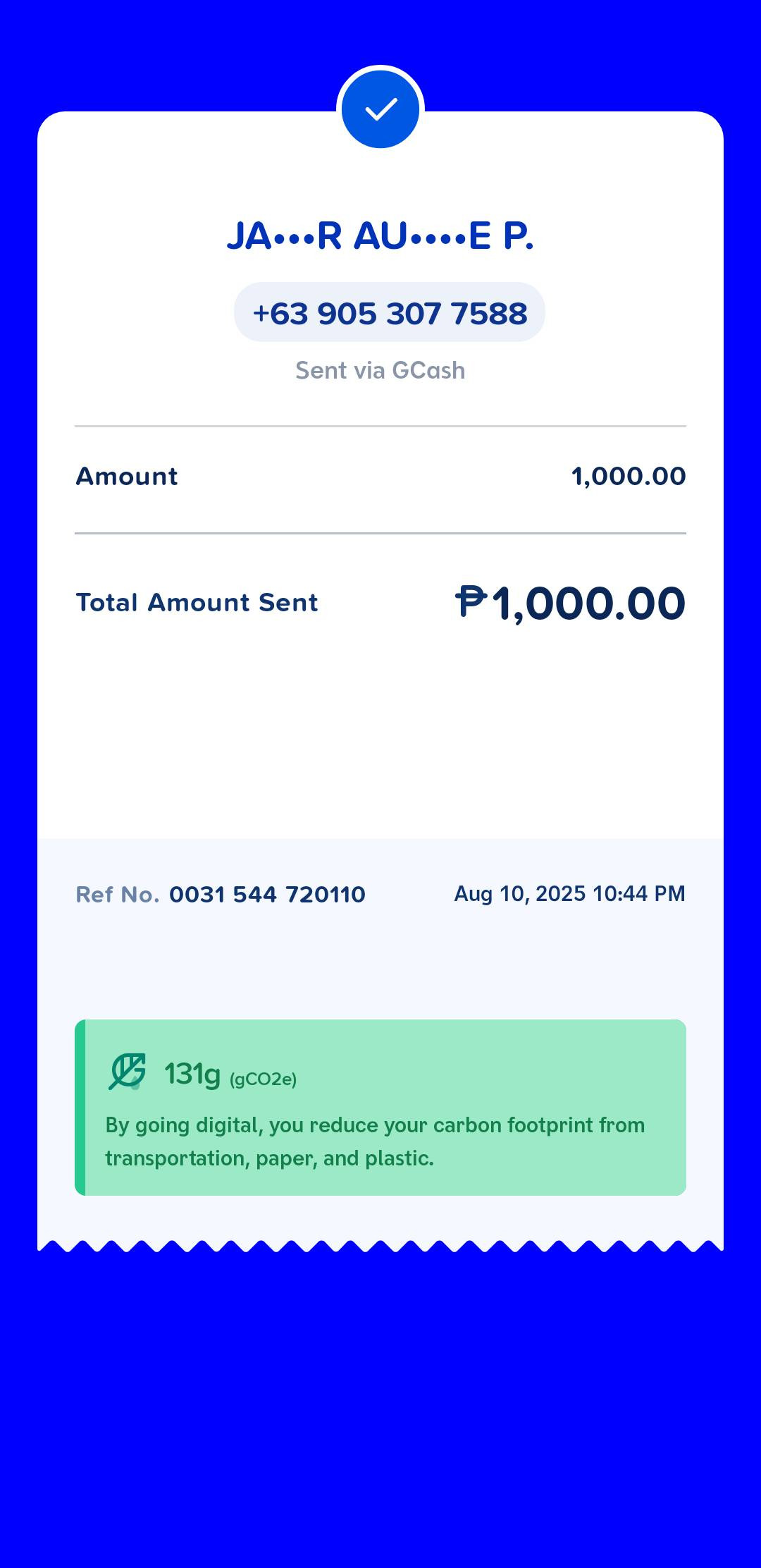Viewport: 761px width, 1568px height.
Task: Tap the 131g carbon savings figure
Action: tap(192, 1074)
